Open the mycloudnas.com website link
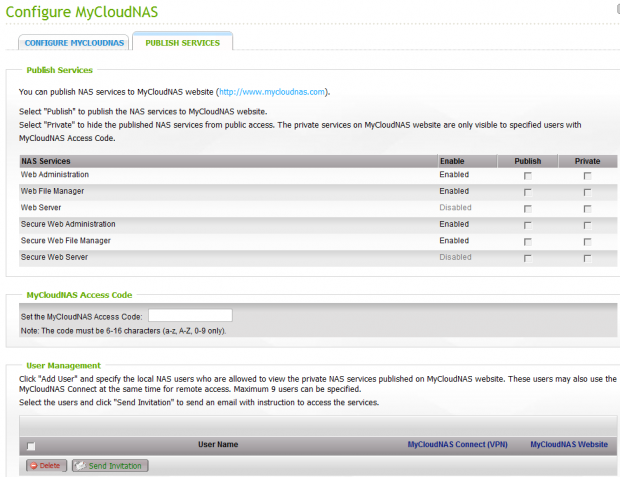The width and height of the screenshot is (620, 477). click(272, 92)
